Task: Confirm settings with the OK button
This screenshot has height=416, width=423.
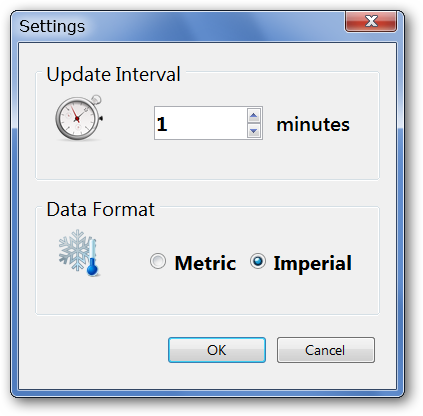Action: (217, 350)
